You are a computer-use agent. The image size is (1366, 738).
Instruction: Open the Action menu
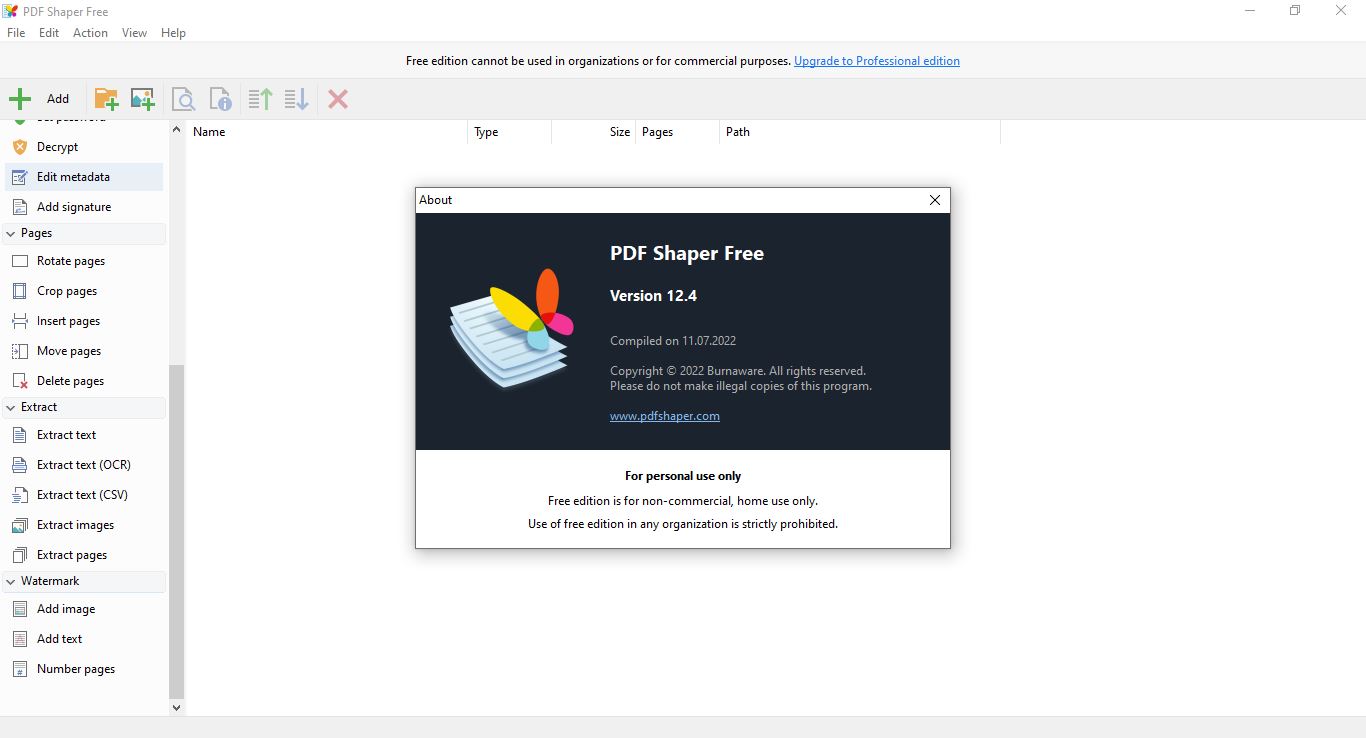[x=90, y=33]
